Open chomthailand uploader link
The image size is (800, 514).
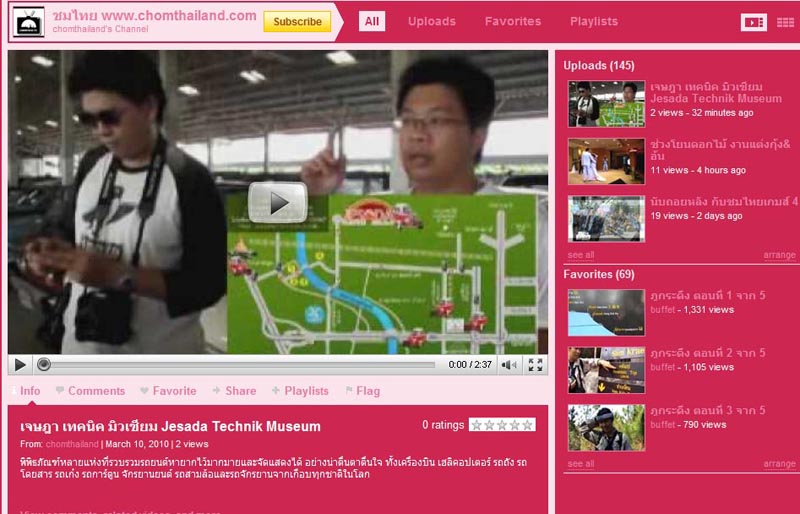(72, 444)
